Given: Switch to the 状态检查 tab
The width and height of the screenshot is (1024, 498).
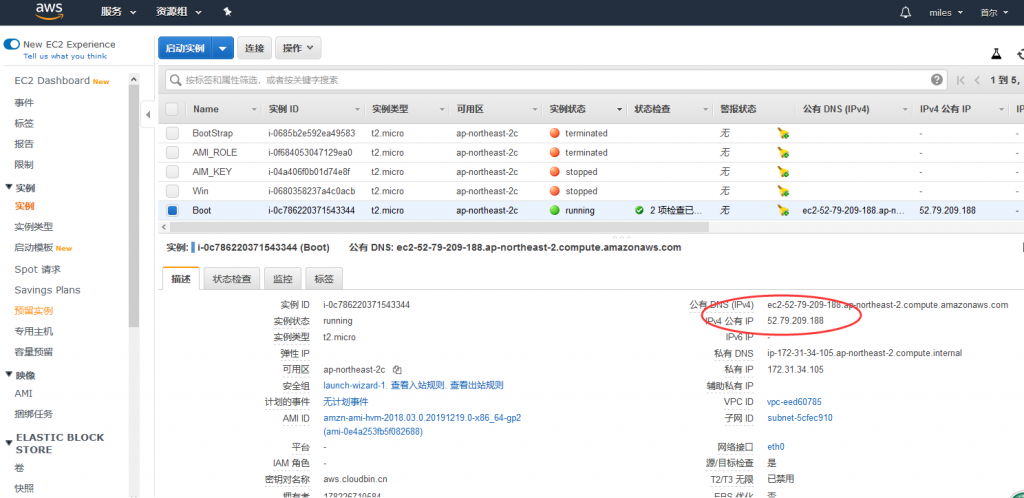Looking at the screenshot, I should coord(232,278).
